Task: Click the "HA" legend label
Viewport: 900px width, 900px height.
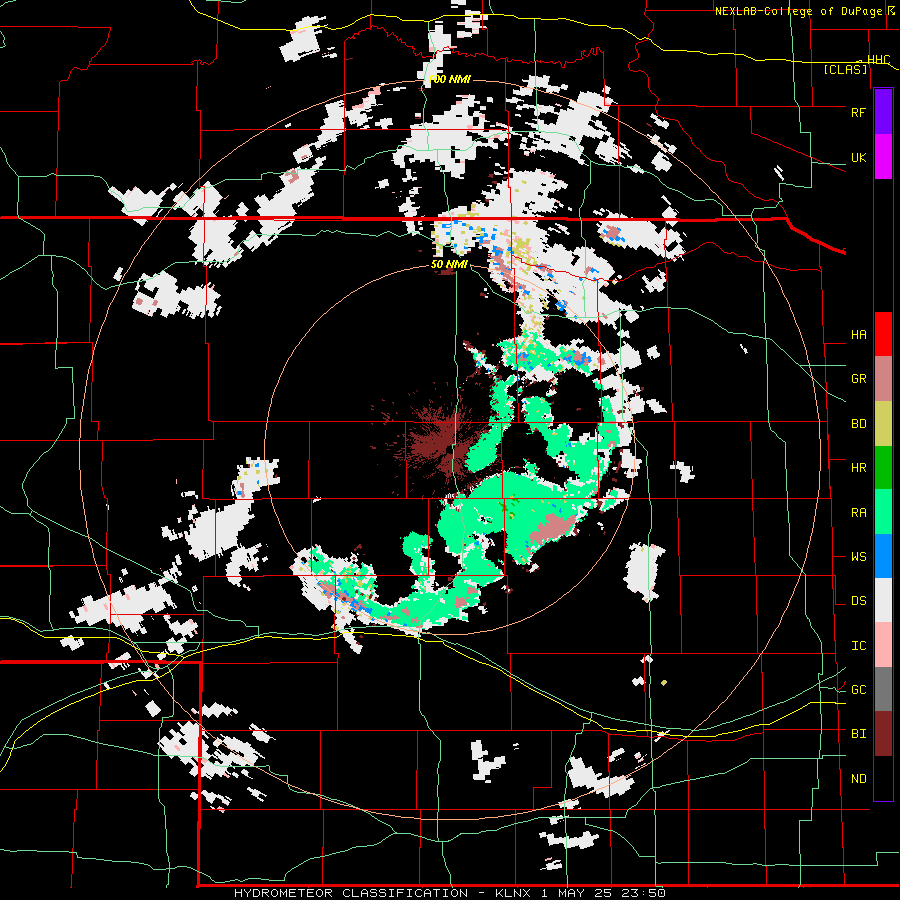Action: tap(858, 335)
